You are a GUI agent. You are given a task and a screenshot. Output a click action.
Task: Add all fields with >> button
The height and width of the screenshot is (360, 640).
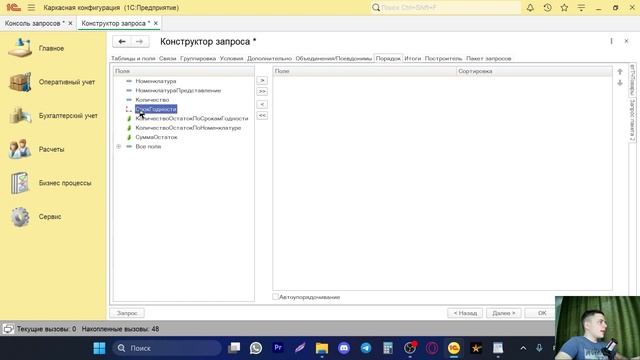click(262, 91)
